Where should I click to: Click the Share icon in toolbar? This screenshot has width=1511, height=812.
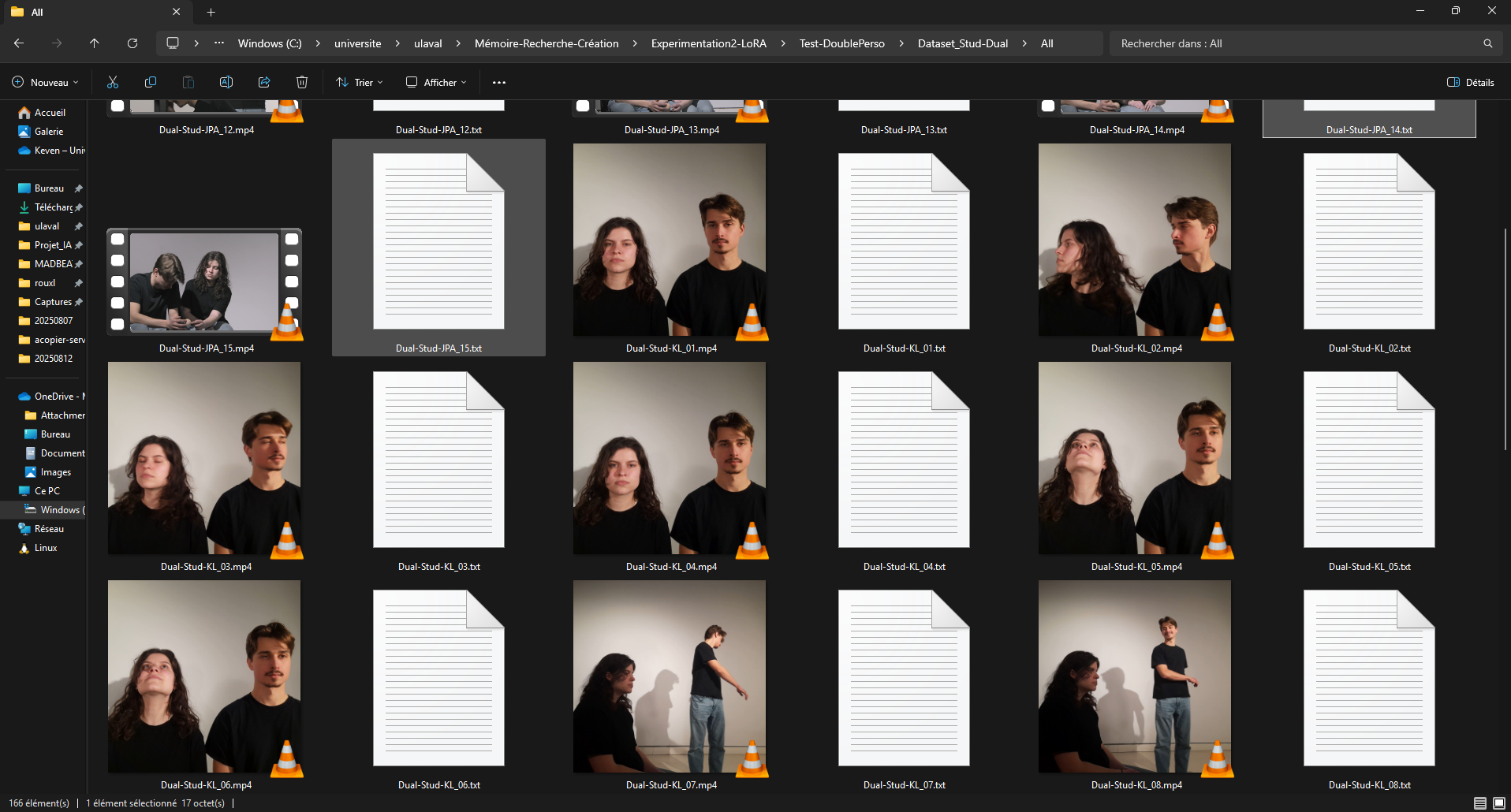click(x=264, y=82)
